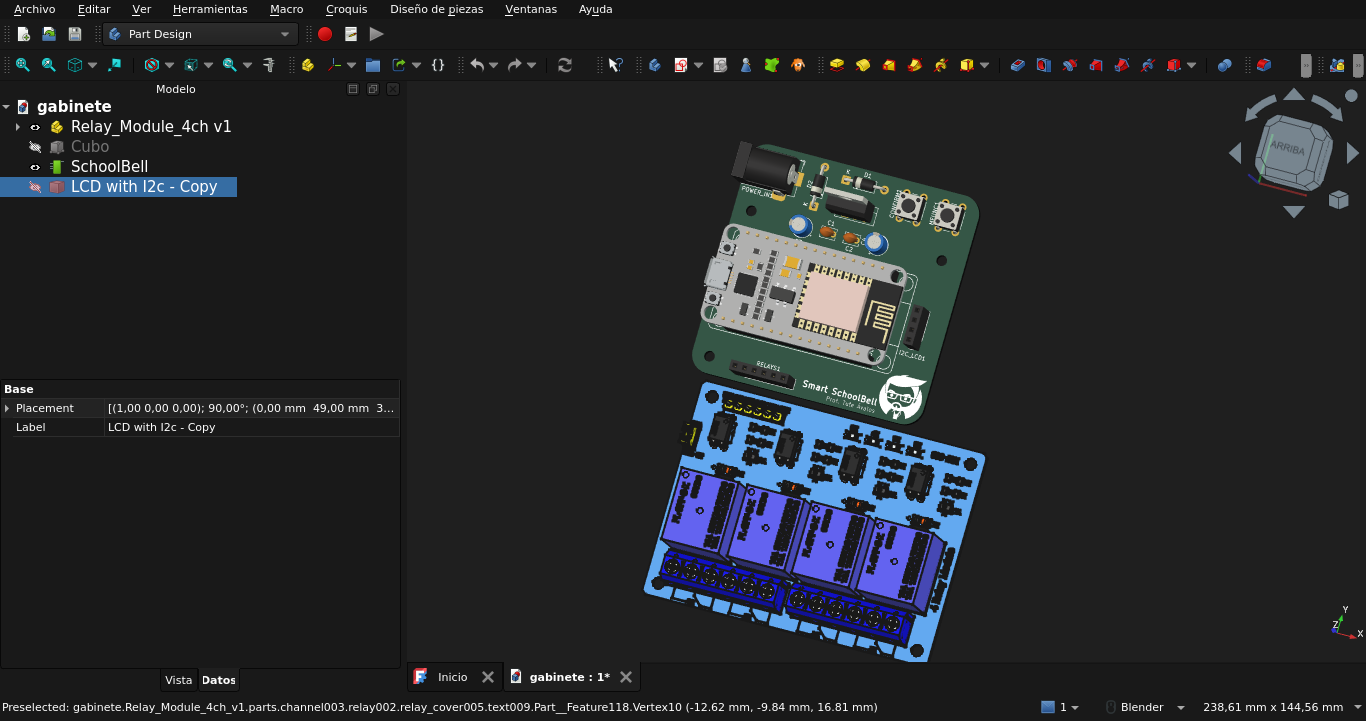Click the Pocket blue tool icon
1366x721 pixels.
[x=1018, y=65]
